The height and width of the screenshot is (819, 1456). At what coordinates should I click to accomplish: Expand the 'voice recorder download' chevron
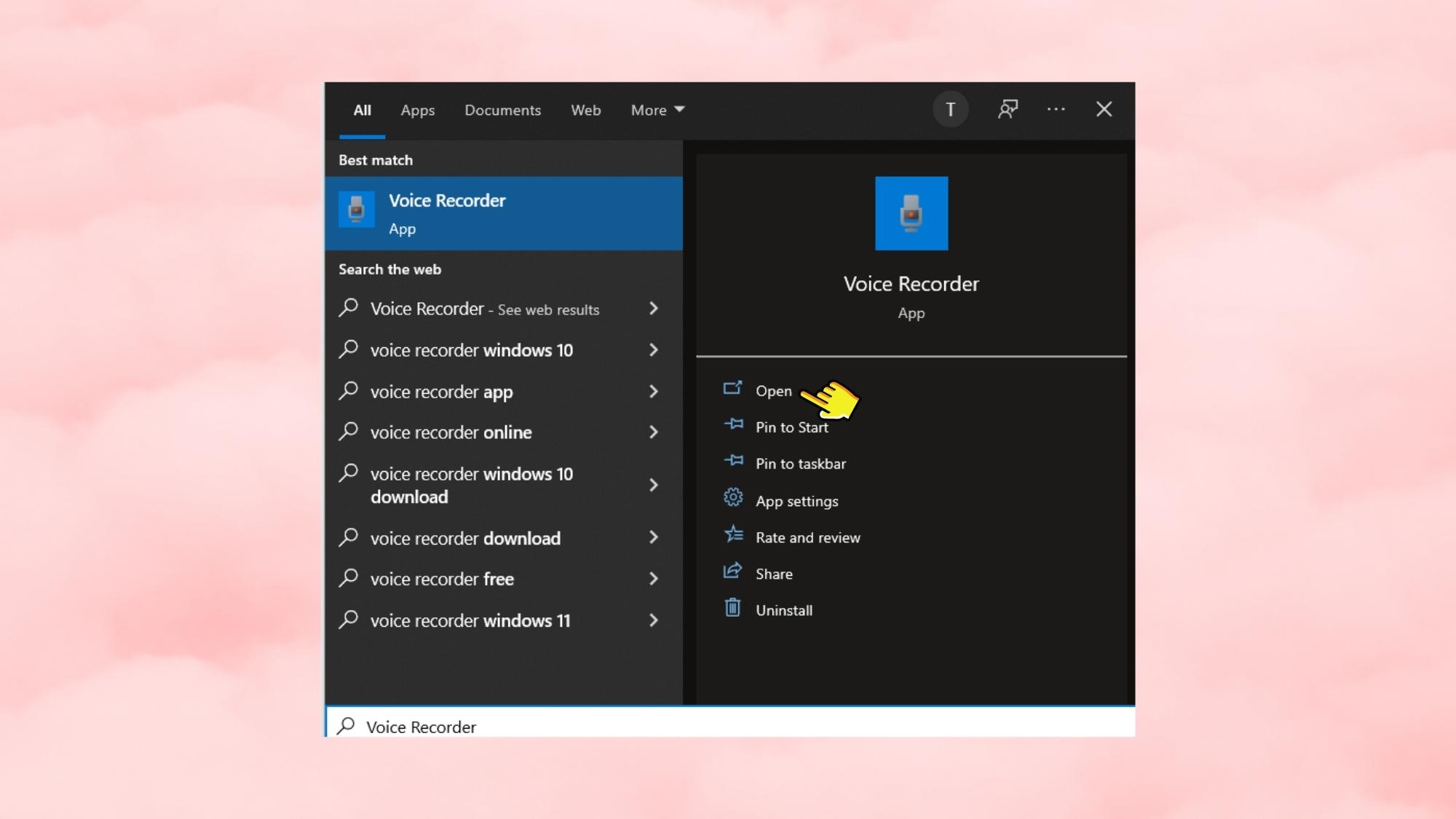pyautogui.click(x=654, y=537)
